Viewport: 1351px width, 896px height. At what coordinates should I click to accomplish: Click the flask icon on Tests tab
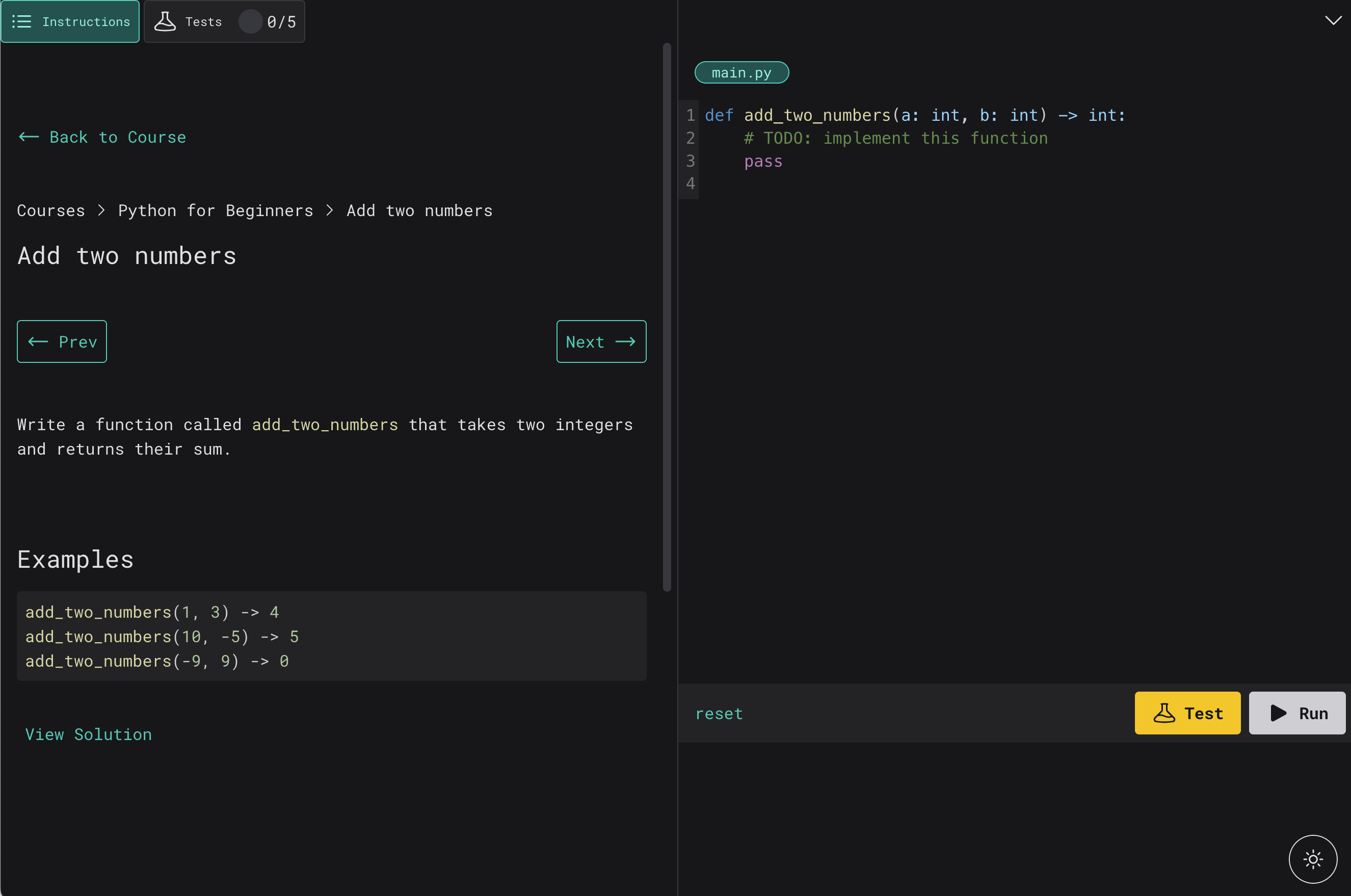click(165, 22)
